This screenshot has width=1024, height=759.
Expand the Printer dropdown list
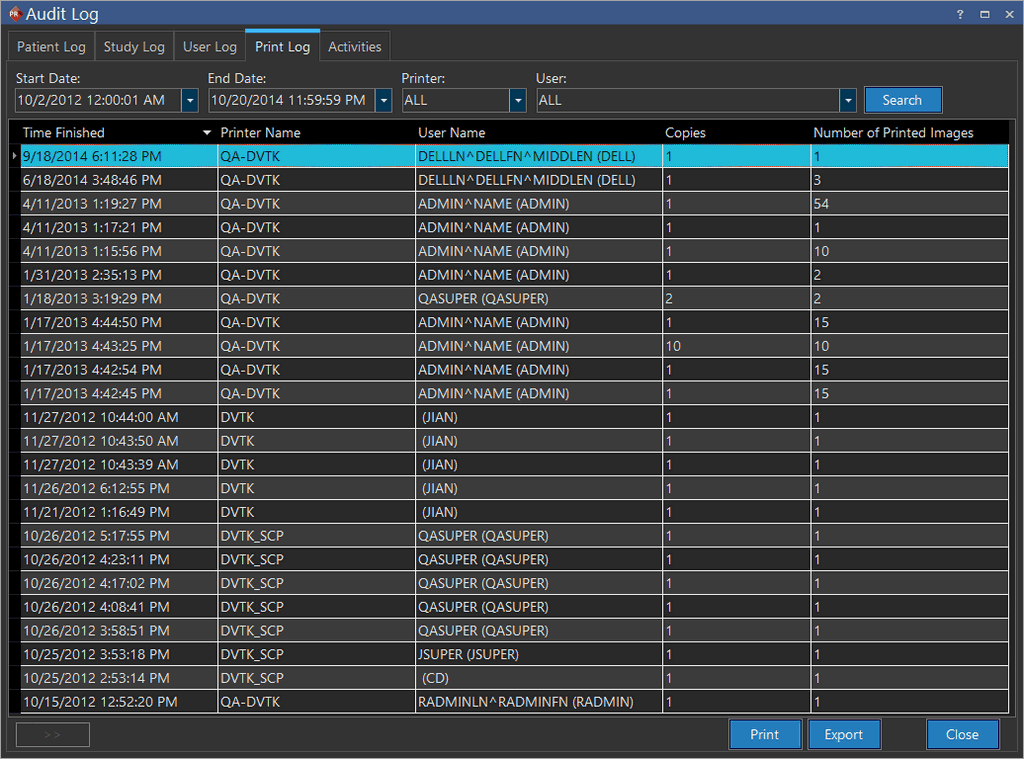click(x=517, y=100)
